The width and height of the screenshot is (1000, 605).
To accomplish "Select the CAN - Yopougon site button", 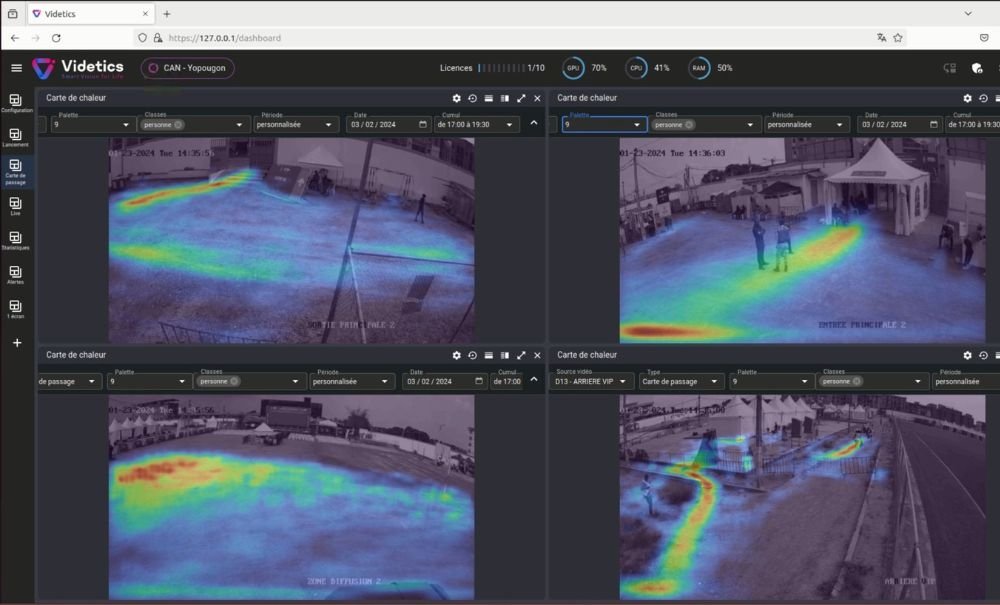I will (x=188, y=68).
